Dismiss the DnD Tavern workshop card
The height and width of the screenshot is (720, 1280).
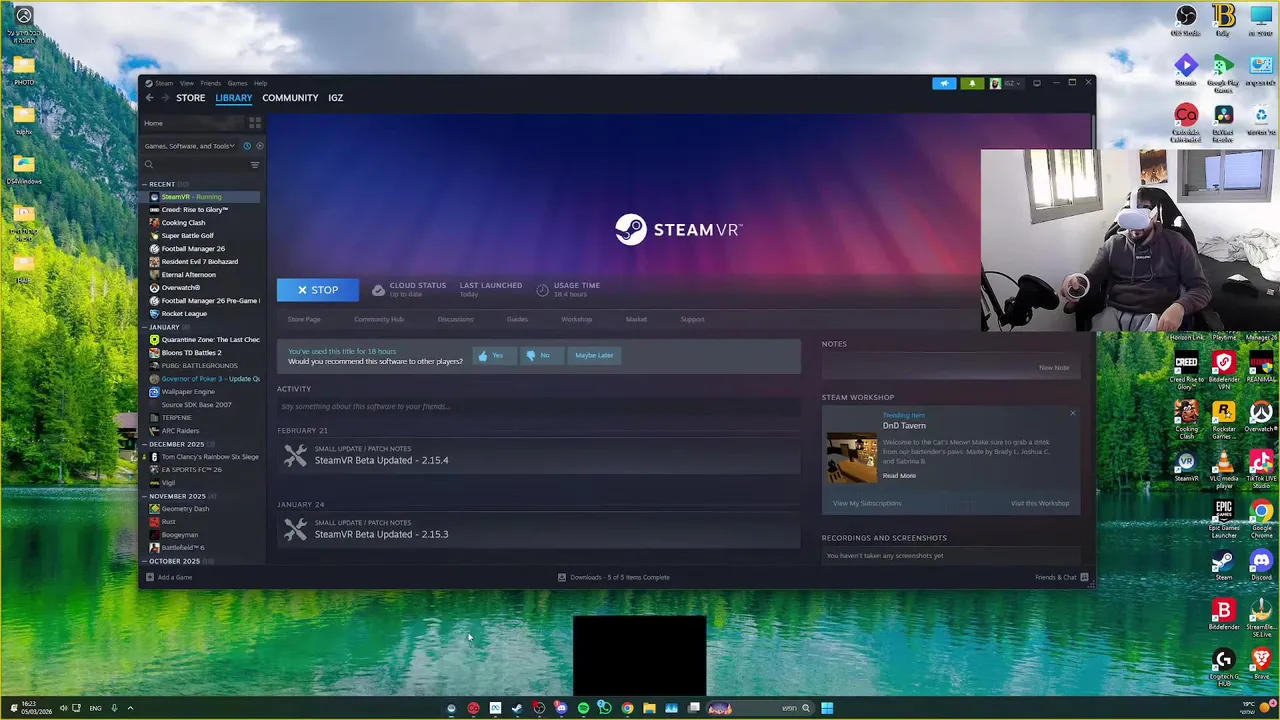[1073, 413]
